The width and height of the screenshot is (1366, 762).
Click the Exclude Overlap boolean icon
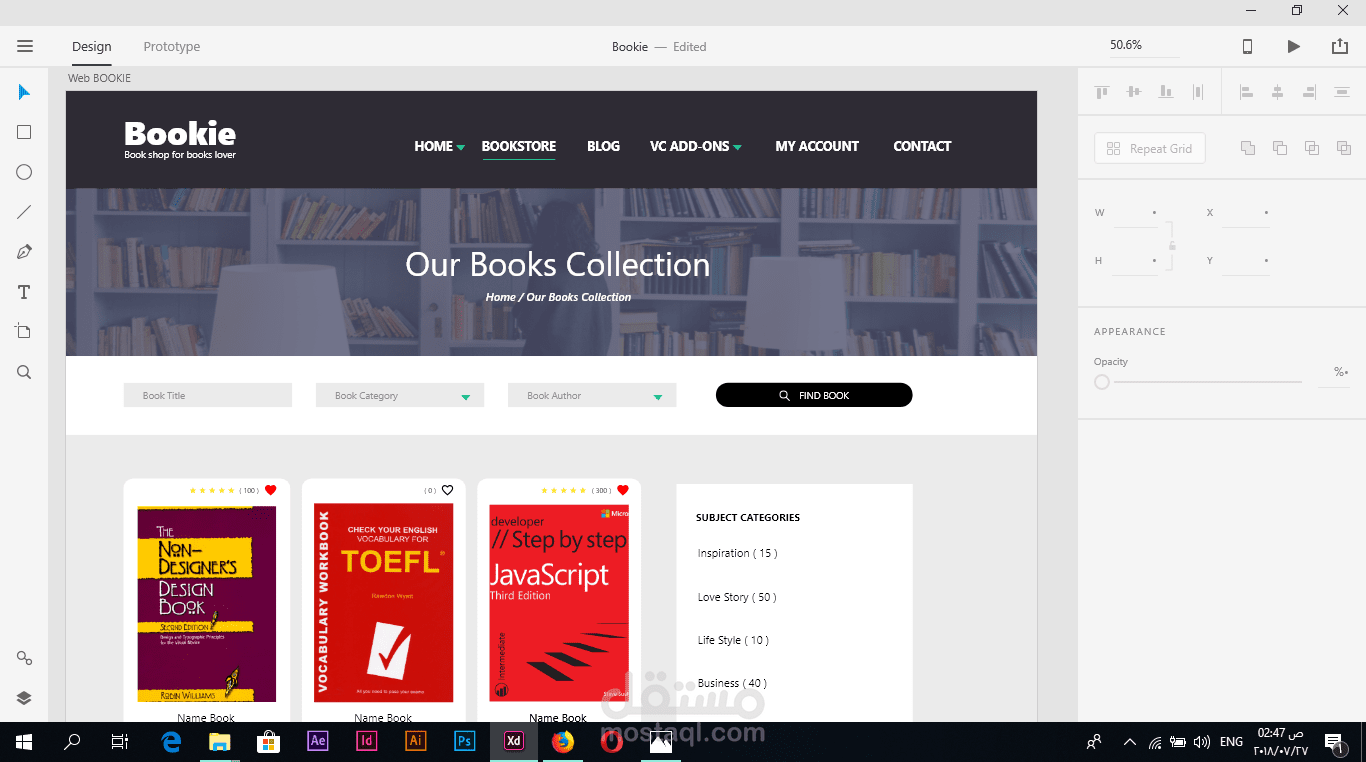pyautogui.click(x=1344, y=148)
